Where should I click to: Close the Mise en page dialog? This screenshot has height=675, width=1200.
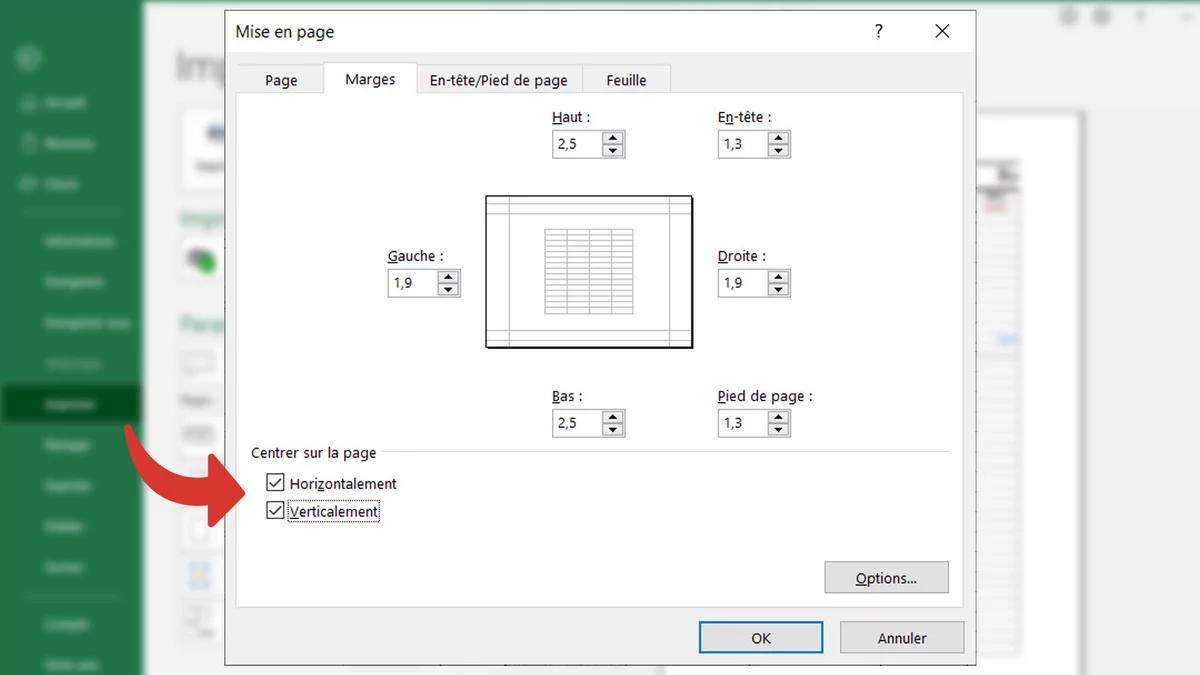click(942, 32)
